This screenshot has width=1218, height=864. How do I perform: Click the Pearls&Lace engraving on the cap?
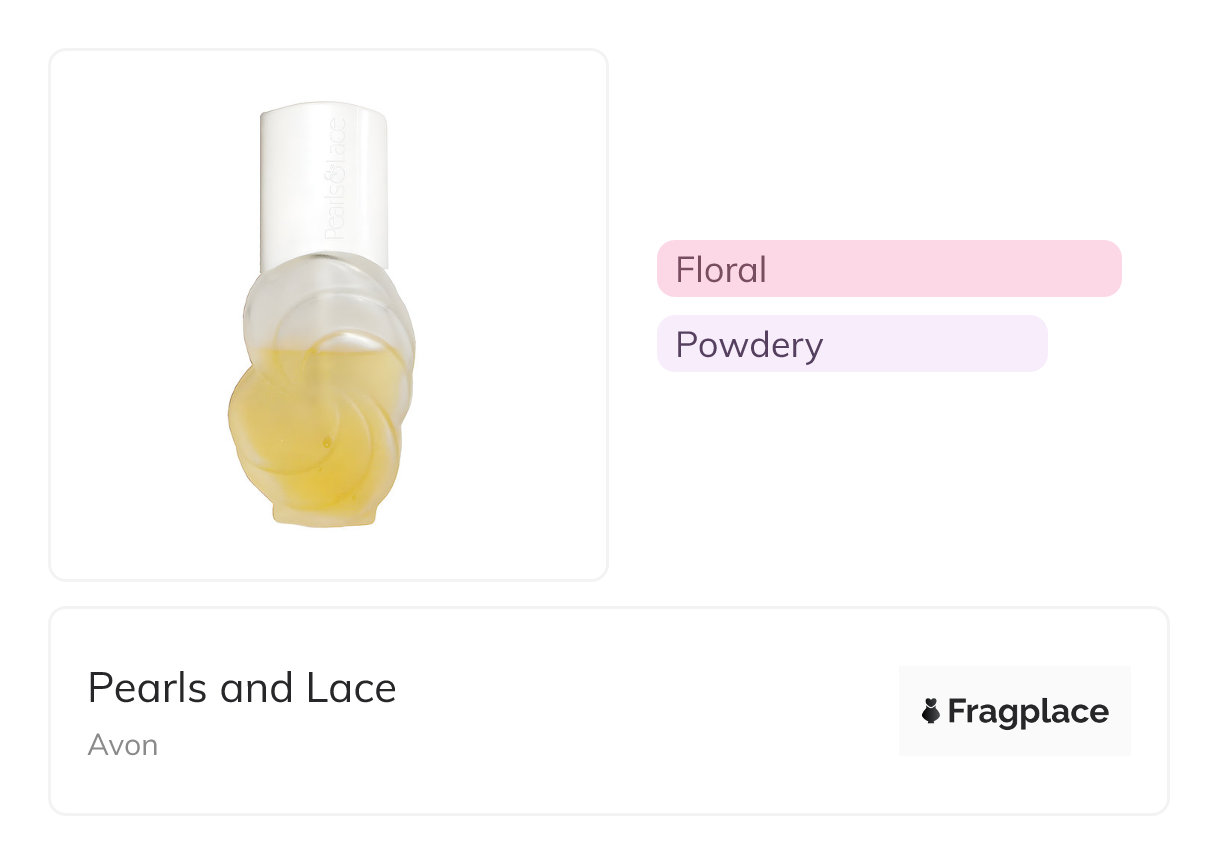336,180
